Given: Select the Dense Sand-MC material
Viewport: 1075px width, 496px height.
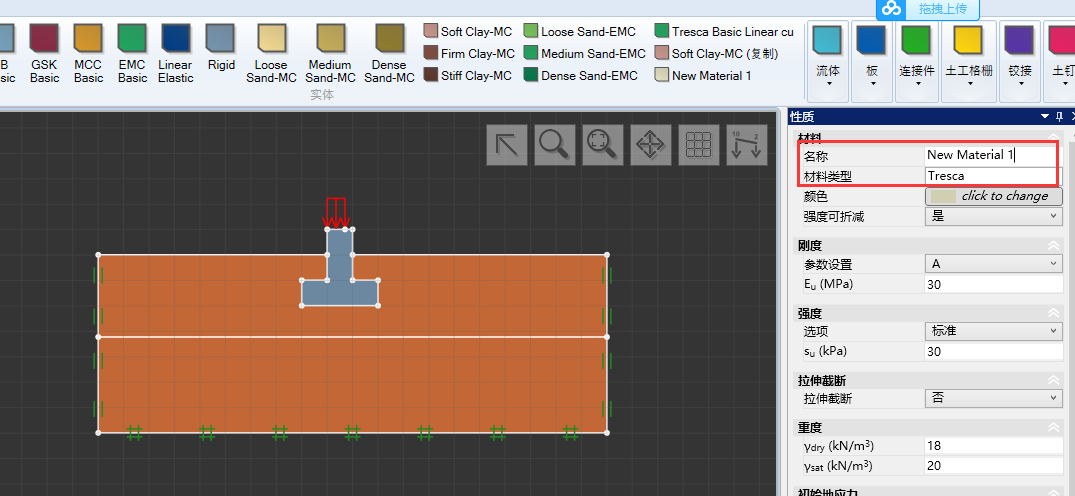Looking at the screenshot, I should pos(389,54).
